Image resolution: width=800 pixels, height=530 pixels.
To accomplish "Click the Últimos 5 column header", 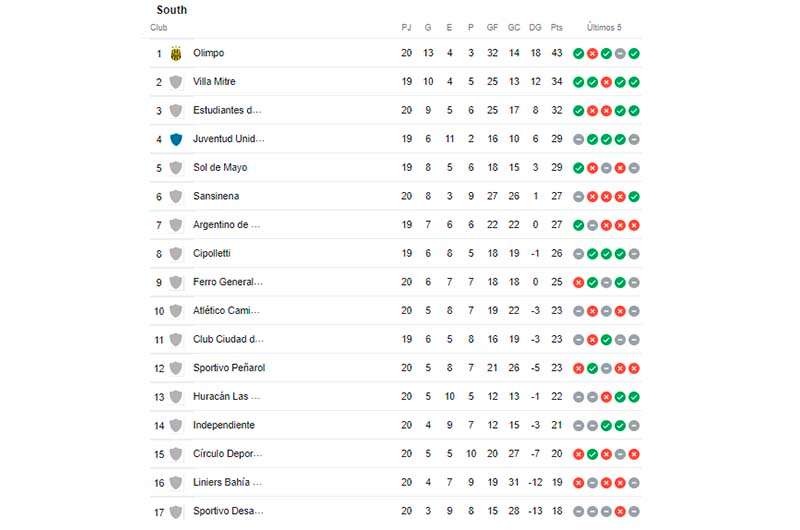I will [604, 28].
